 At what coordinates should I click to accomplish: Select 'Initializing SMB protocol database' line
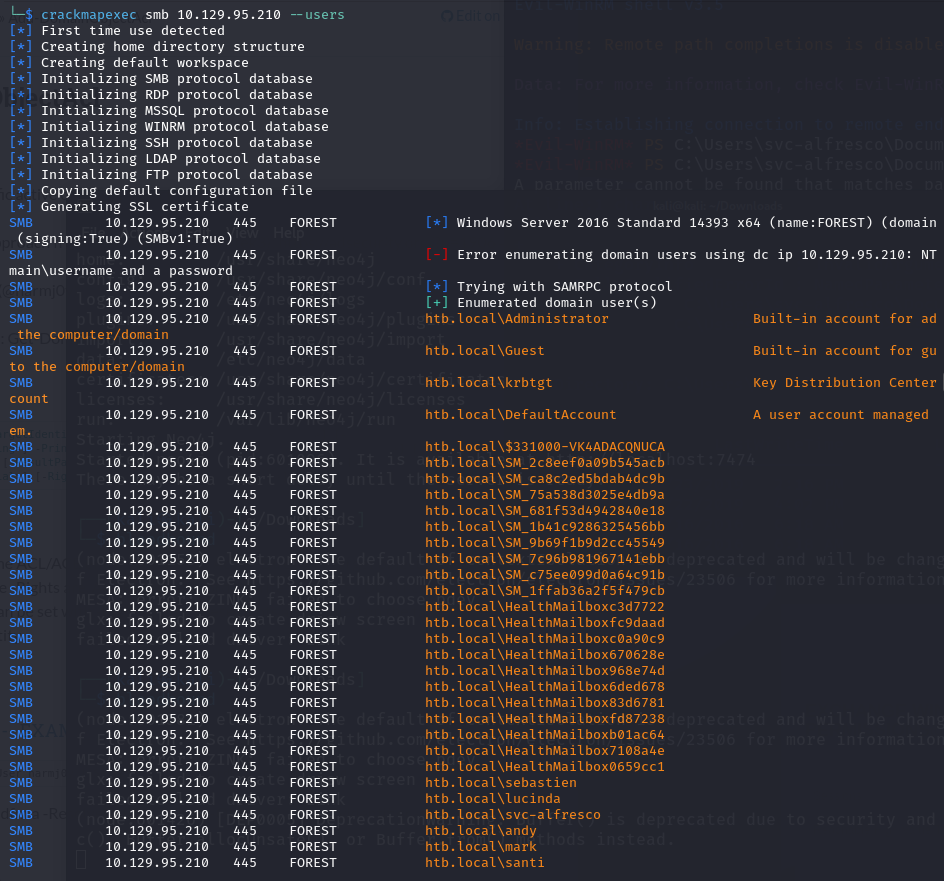tap(176, 78)
